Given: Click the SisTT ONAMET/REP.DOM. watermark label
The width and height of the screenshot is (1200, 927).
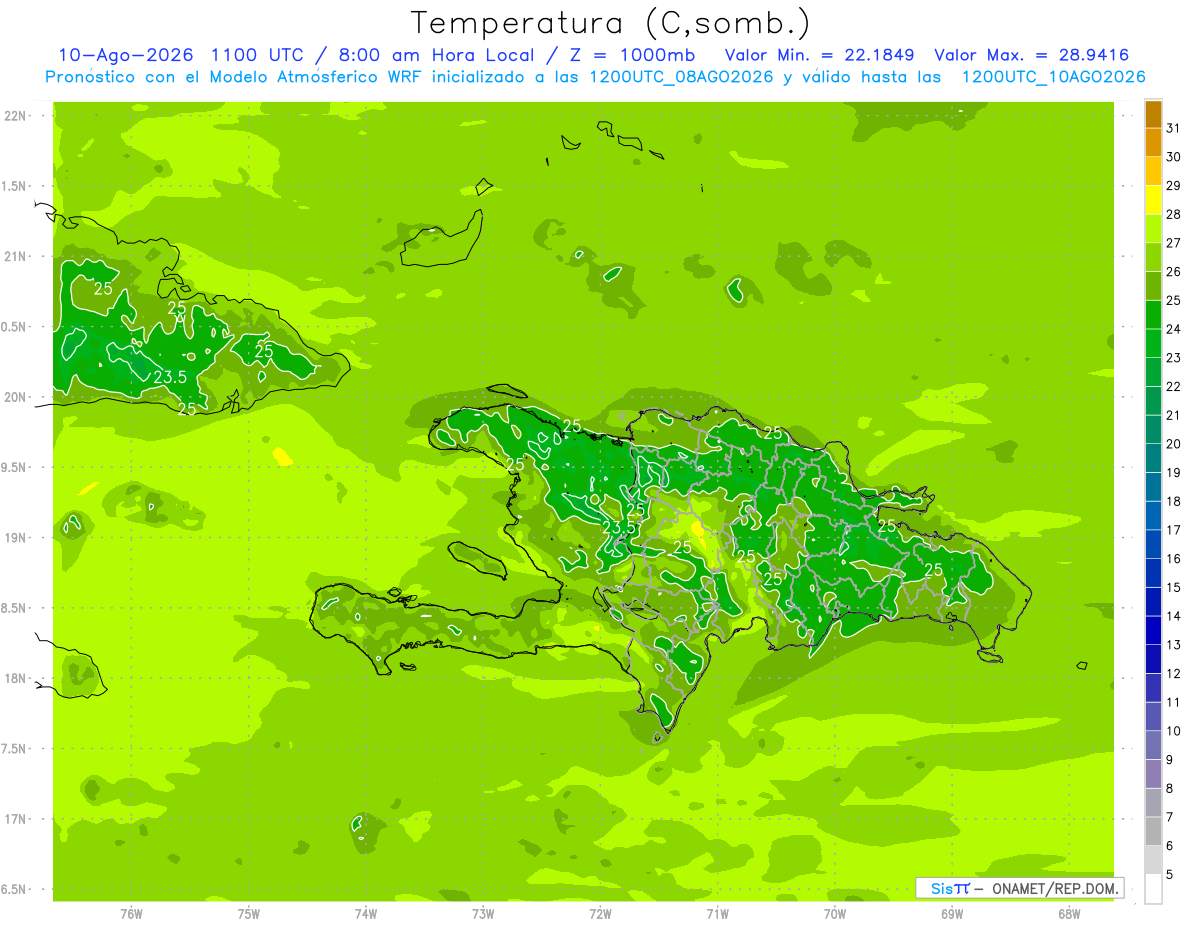Looking at the screenshot, I should click(1019, 888).
